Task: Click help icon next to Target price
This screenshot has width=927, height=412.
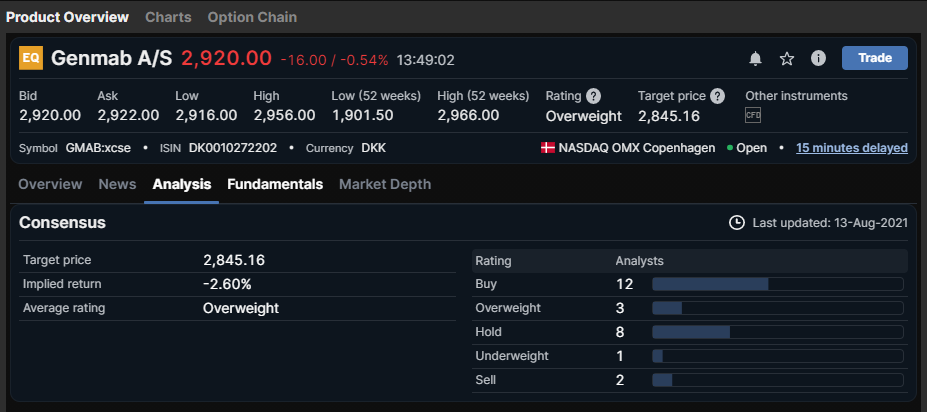Action: [x=718, y=96]
